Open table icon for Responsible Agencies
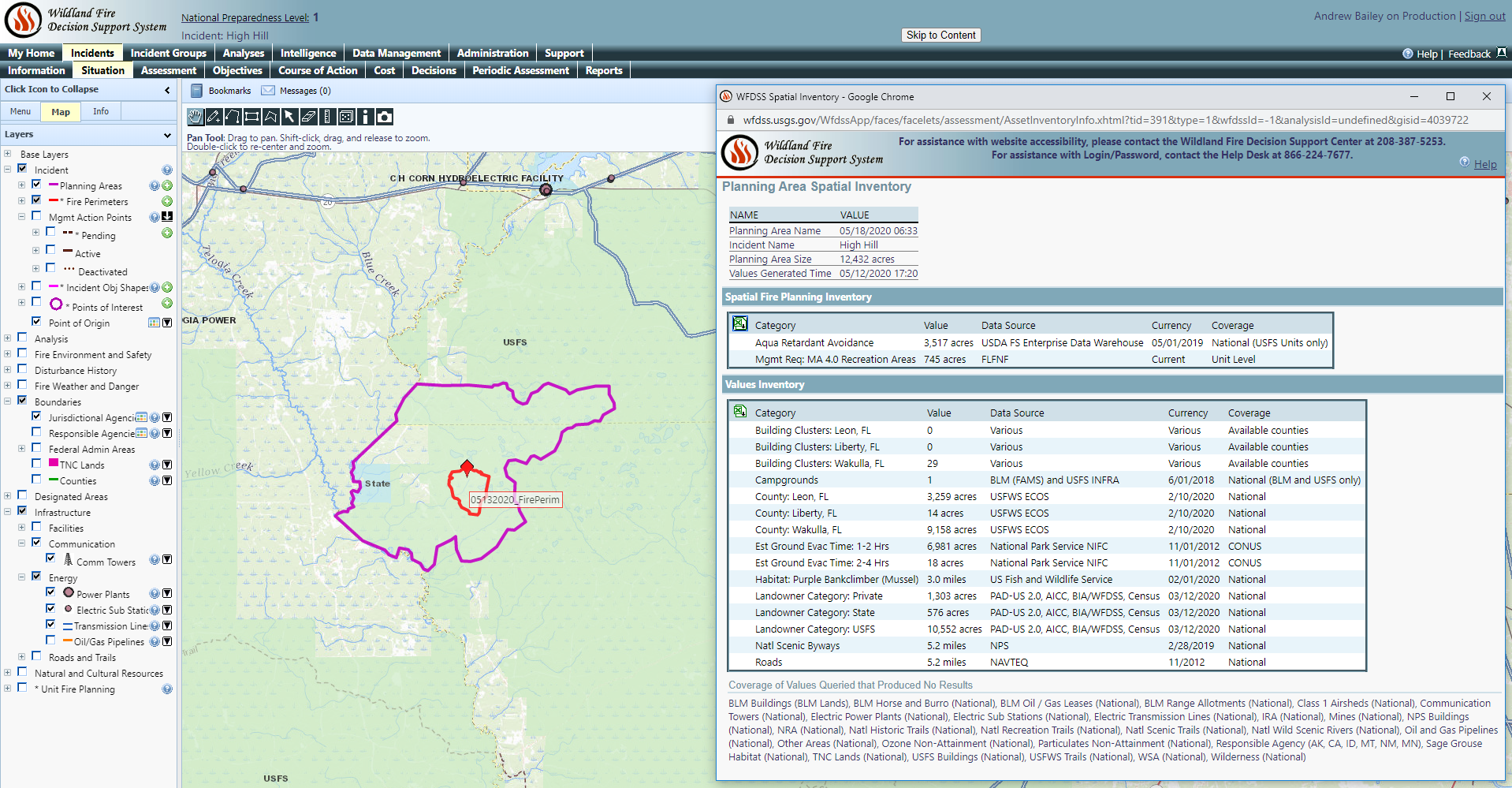This screenshot has width=1512, height=788. tap(141, 433)
